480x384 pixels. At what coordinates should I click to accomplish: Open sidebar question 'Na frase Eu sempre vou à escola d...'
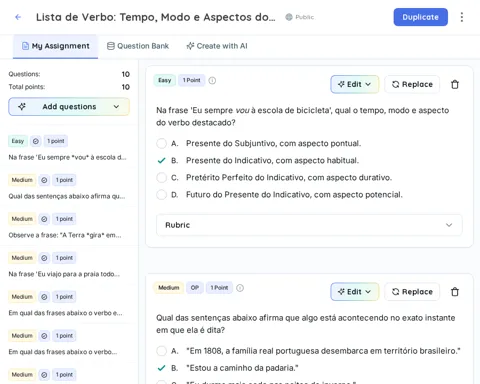[68, 157]
